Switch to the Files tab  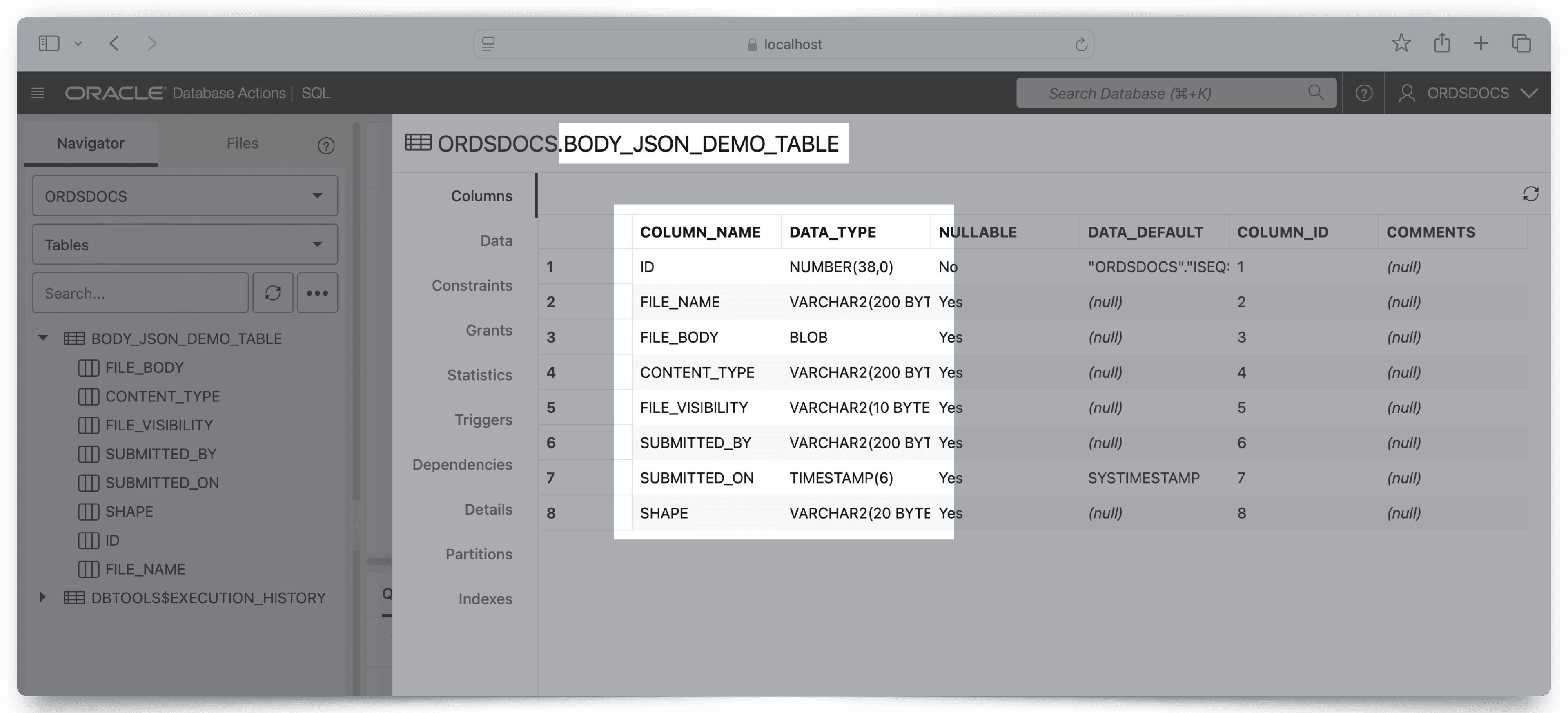coord(242,143)
